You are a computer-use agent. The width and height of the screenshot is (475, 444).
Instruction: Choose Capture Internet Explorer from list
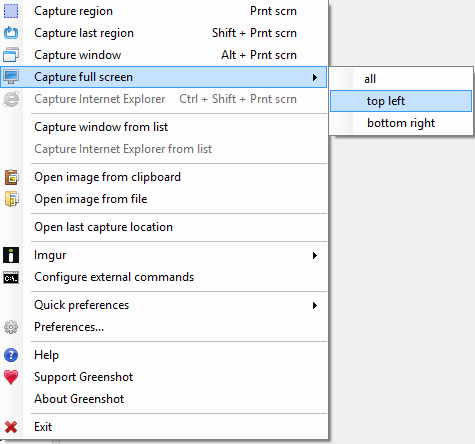coord(163,149)
